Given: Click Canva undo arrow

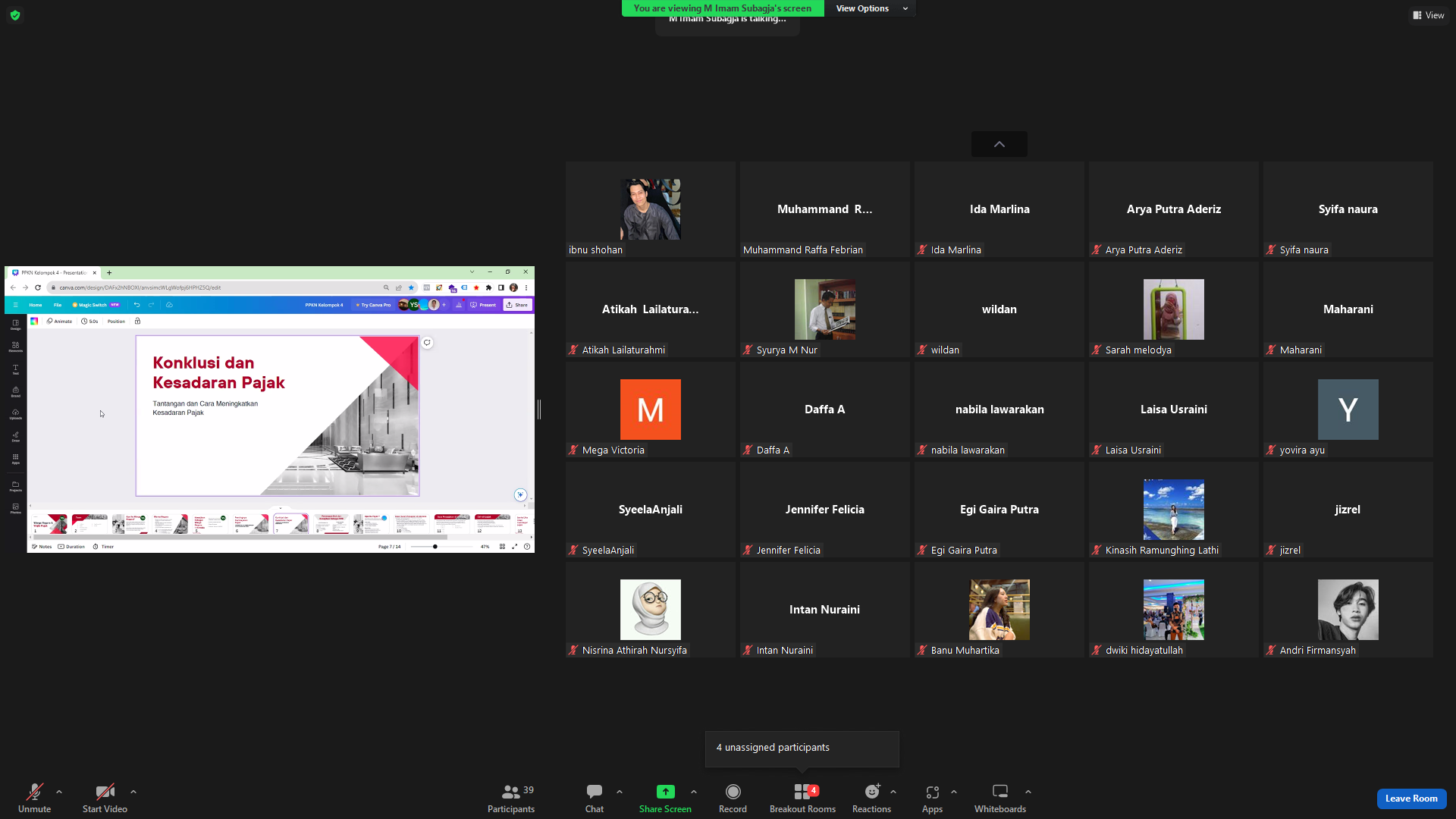Looking at the screenshot, I should tap(136, 305).
